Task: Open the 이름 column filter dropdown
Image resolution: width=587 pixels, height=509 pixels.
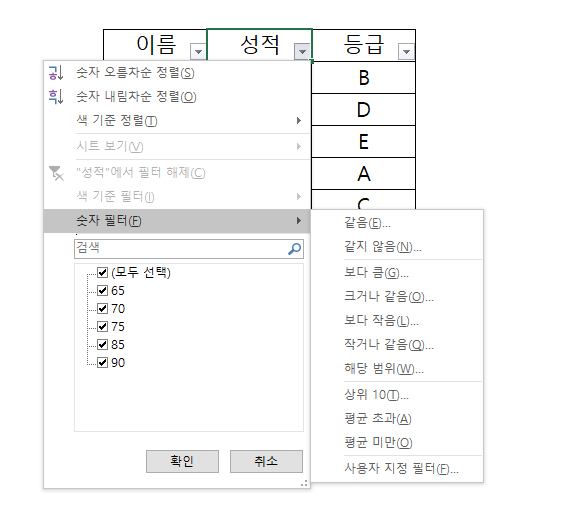Action: tap(198, 51)
